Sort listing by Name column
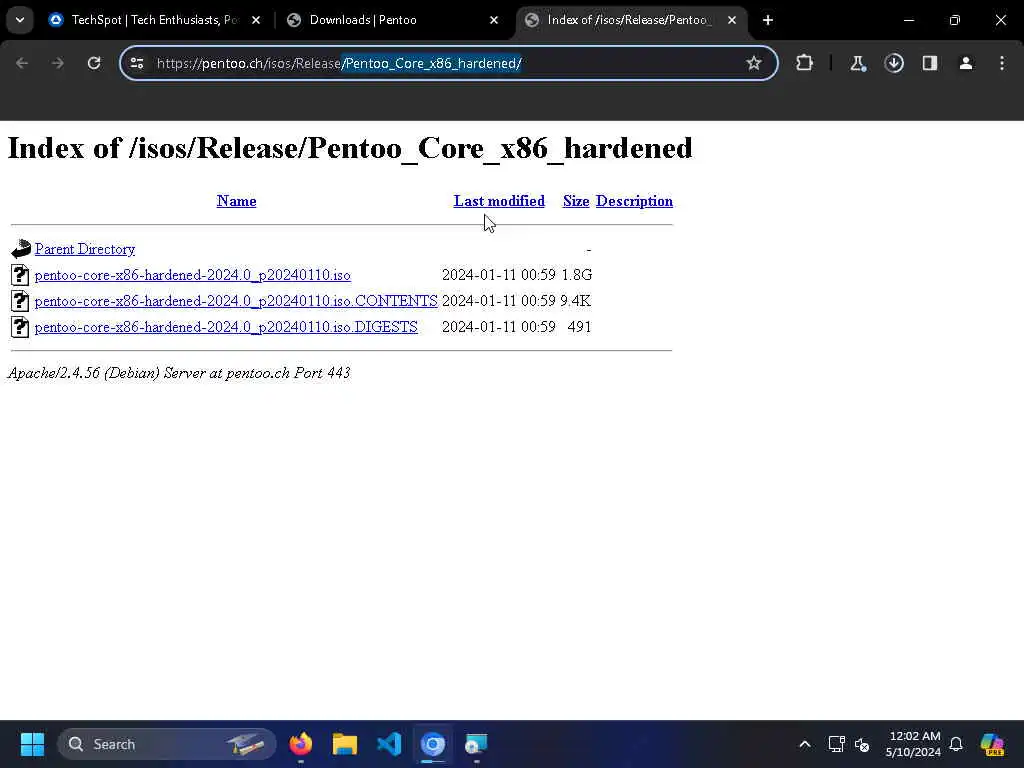 click(x=236, y=201)
